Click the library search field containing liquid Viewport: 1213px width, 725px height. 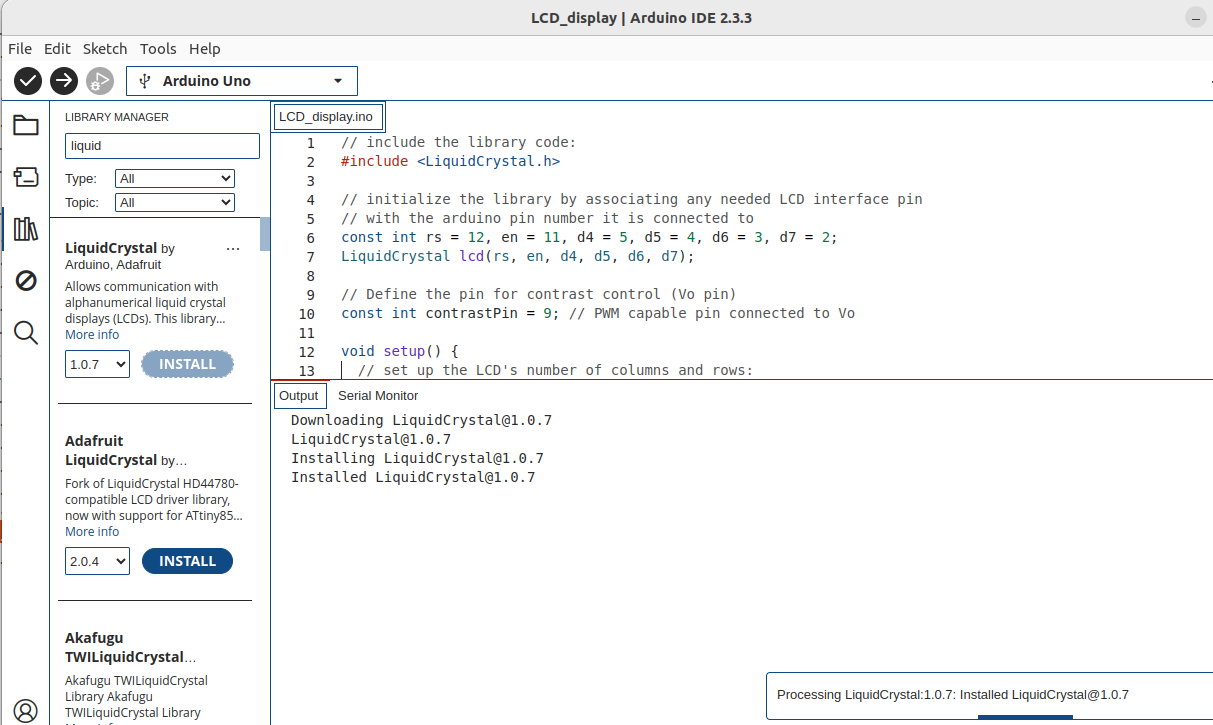click(x=162, y=146)
